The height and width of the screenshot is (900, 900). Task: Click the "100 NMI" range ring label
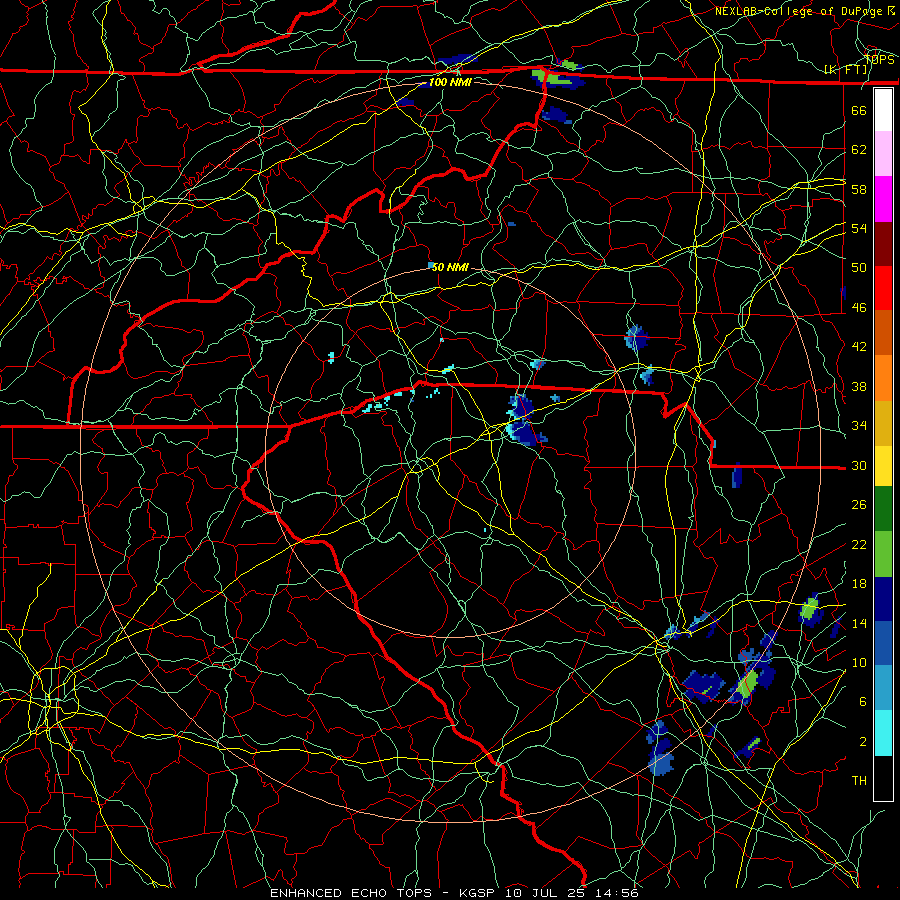pyautogui.click(x=450, y=82)
